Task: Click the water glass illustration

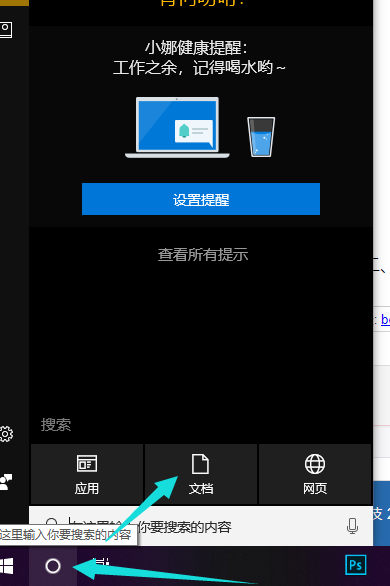Action: pos(261,137)
